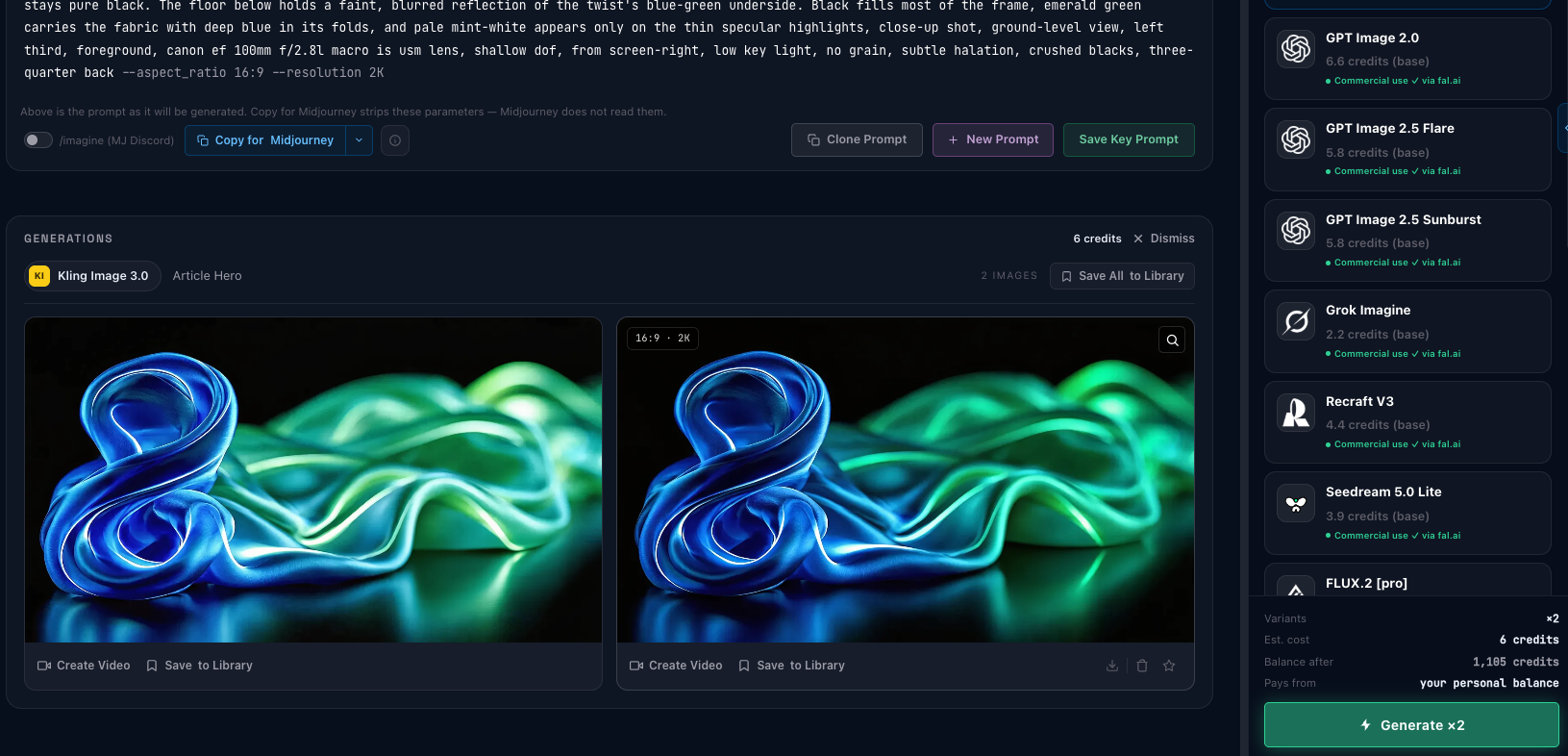Click Save All to Library
The image size is (1568, 756).
[x=1122, y=276]
